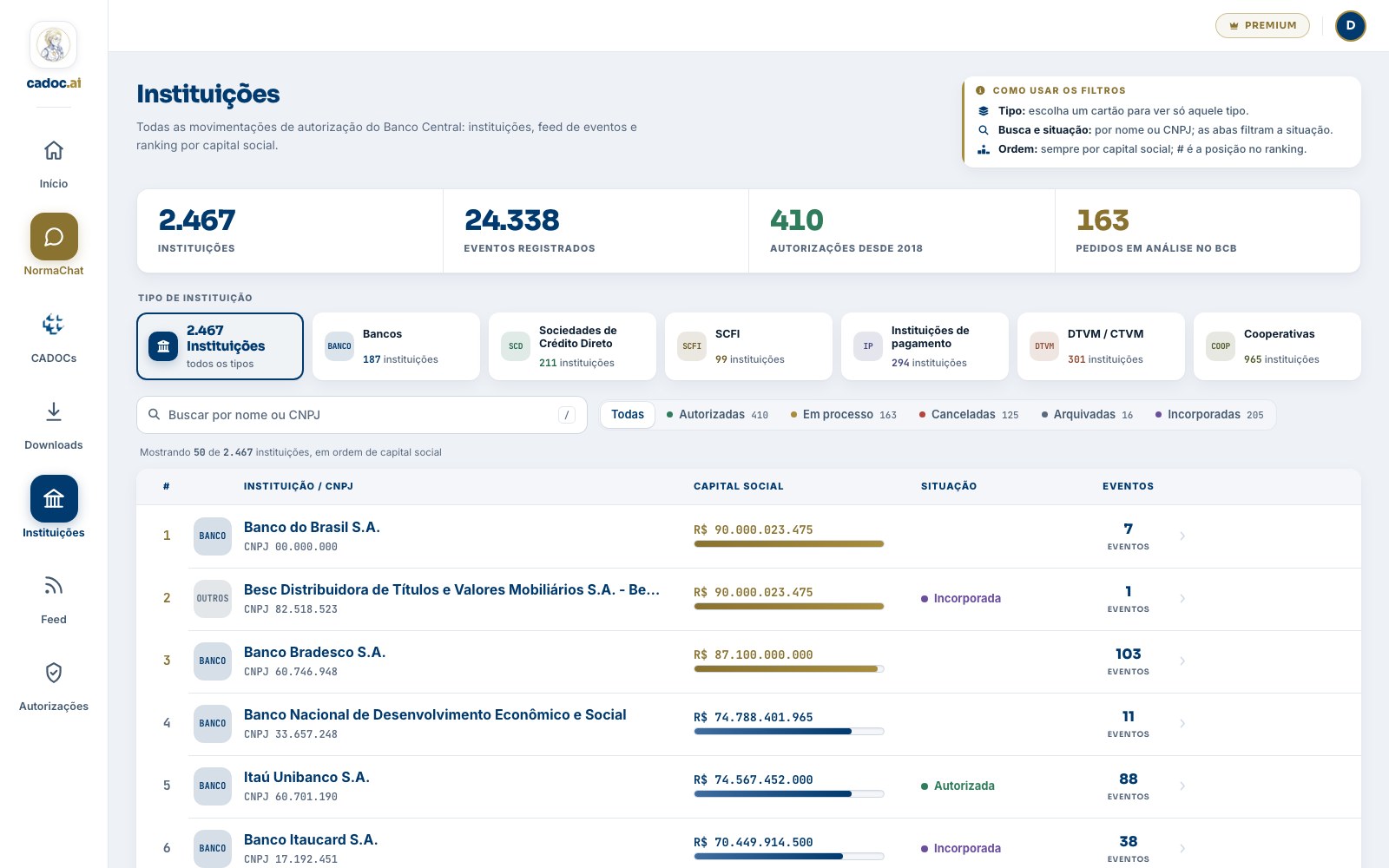This screenshot has width=1389, height=868.
Task: Click the OUTROS badge for Besc Distribuidora
Action: (213, 599)
